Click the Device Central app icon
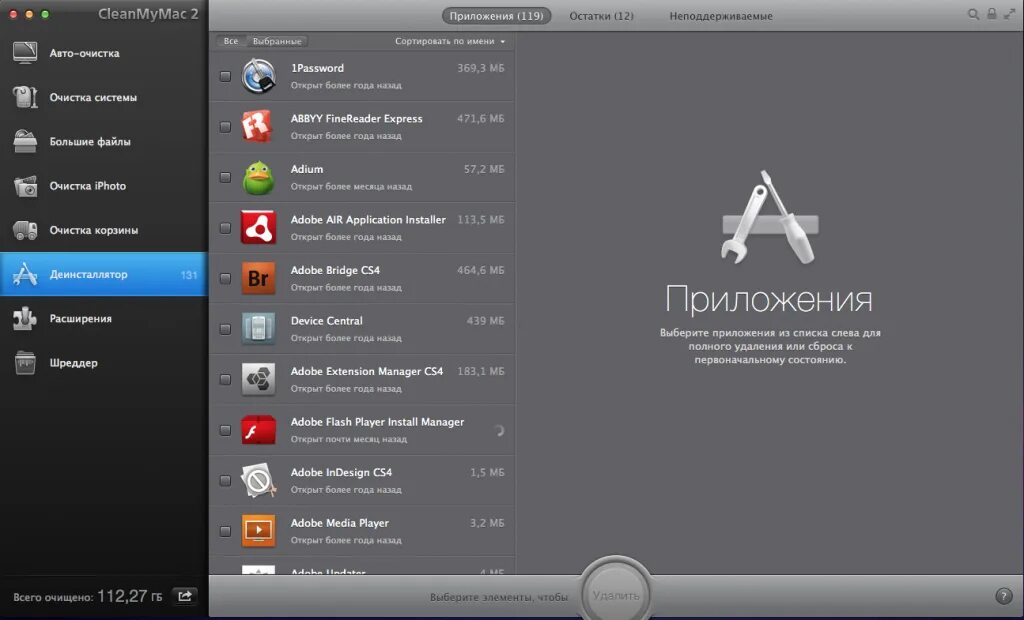This screenshot has height=620, width=1024. [259, 329]
